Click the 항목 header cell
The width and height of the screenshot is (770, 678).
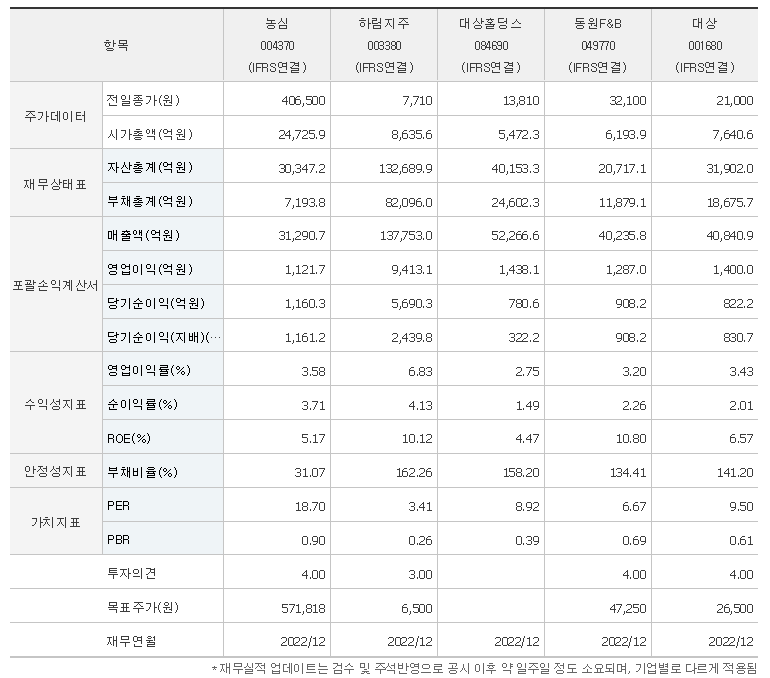click(x=116, y=45)
